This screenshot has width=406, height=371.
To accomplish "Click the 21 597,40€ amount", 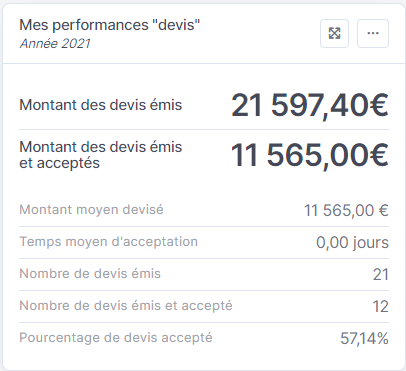I will tap(310, 105).
